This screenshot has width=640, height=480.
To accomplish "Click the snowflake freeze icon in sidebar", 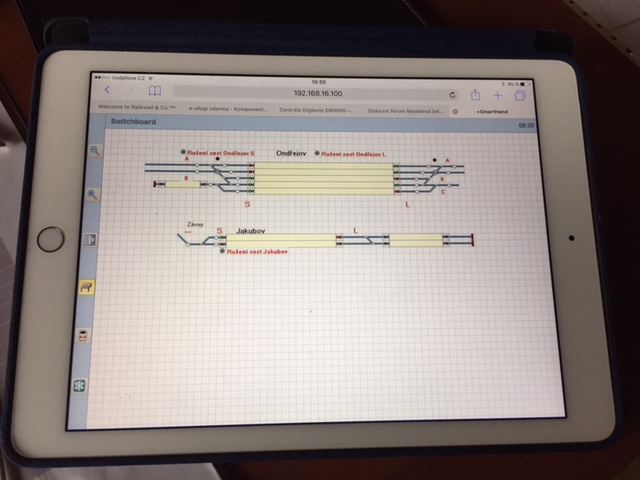I will coord(80,385).
